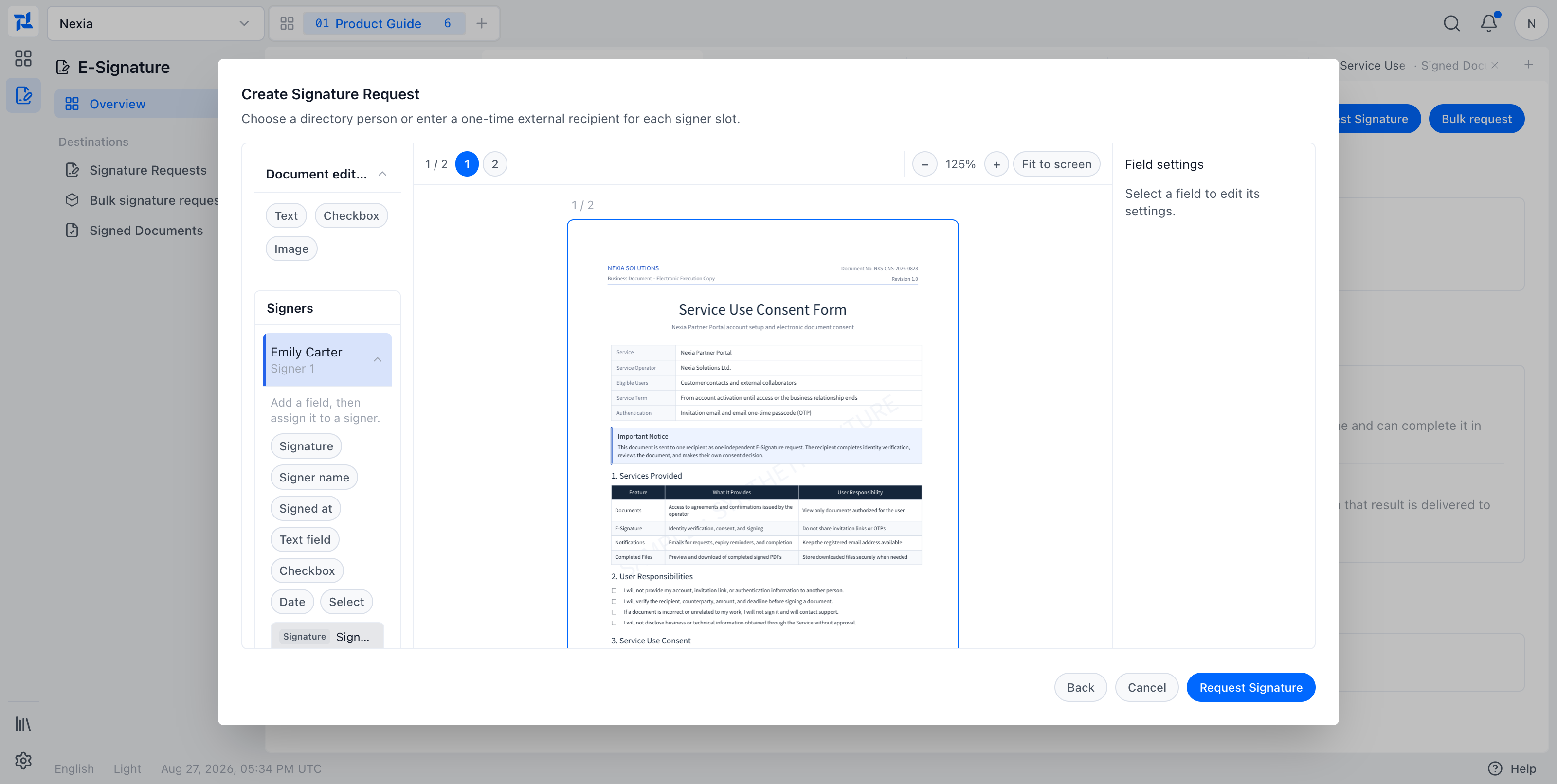Go to page 2 of document

[494, 164]
